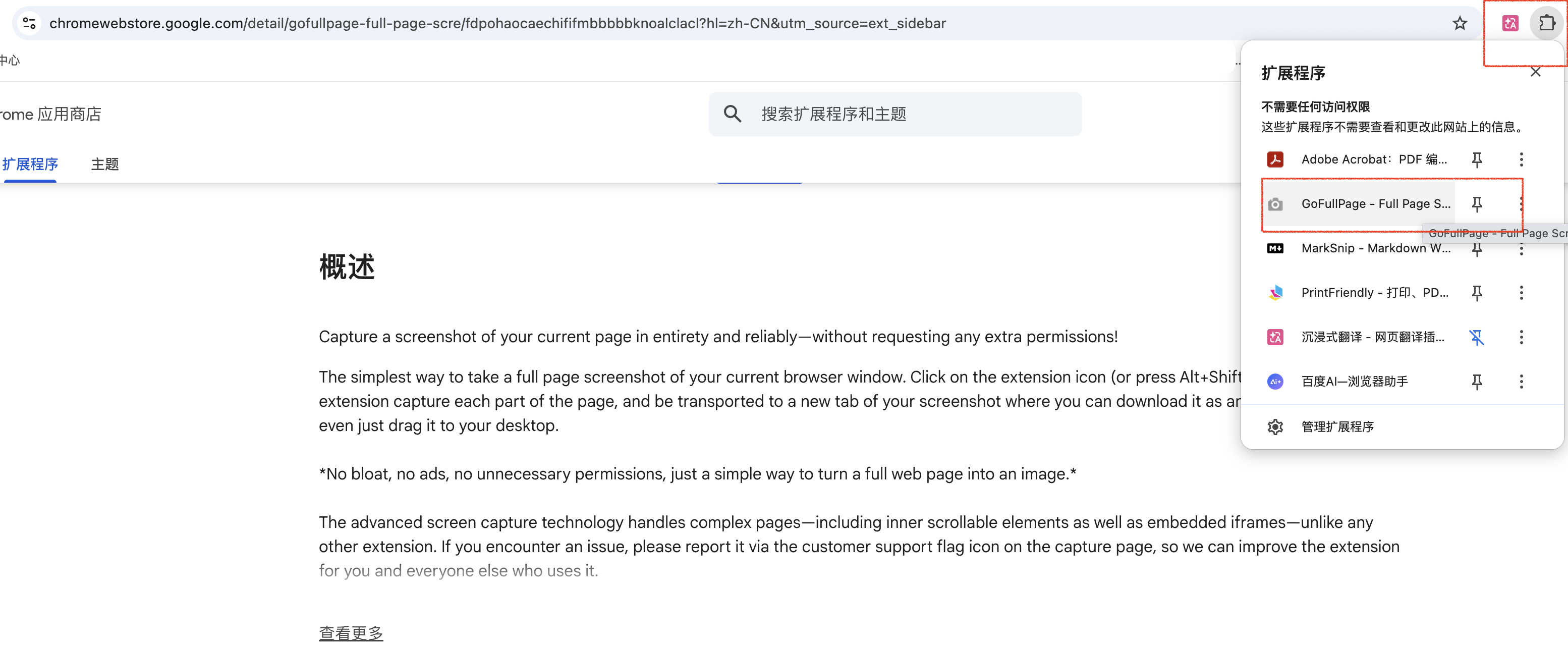Open more options menu for PrintFriendly
This screenshot has height=647, width=1568.
(1521, 293)
